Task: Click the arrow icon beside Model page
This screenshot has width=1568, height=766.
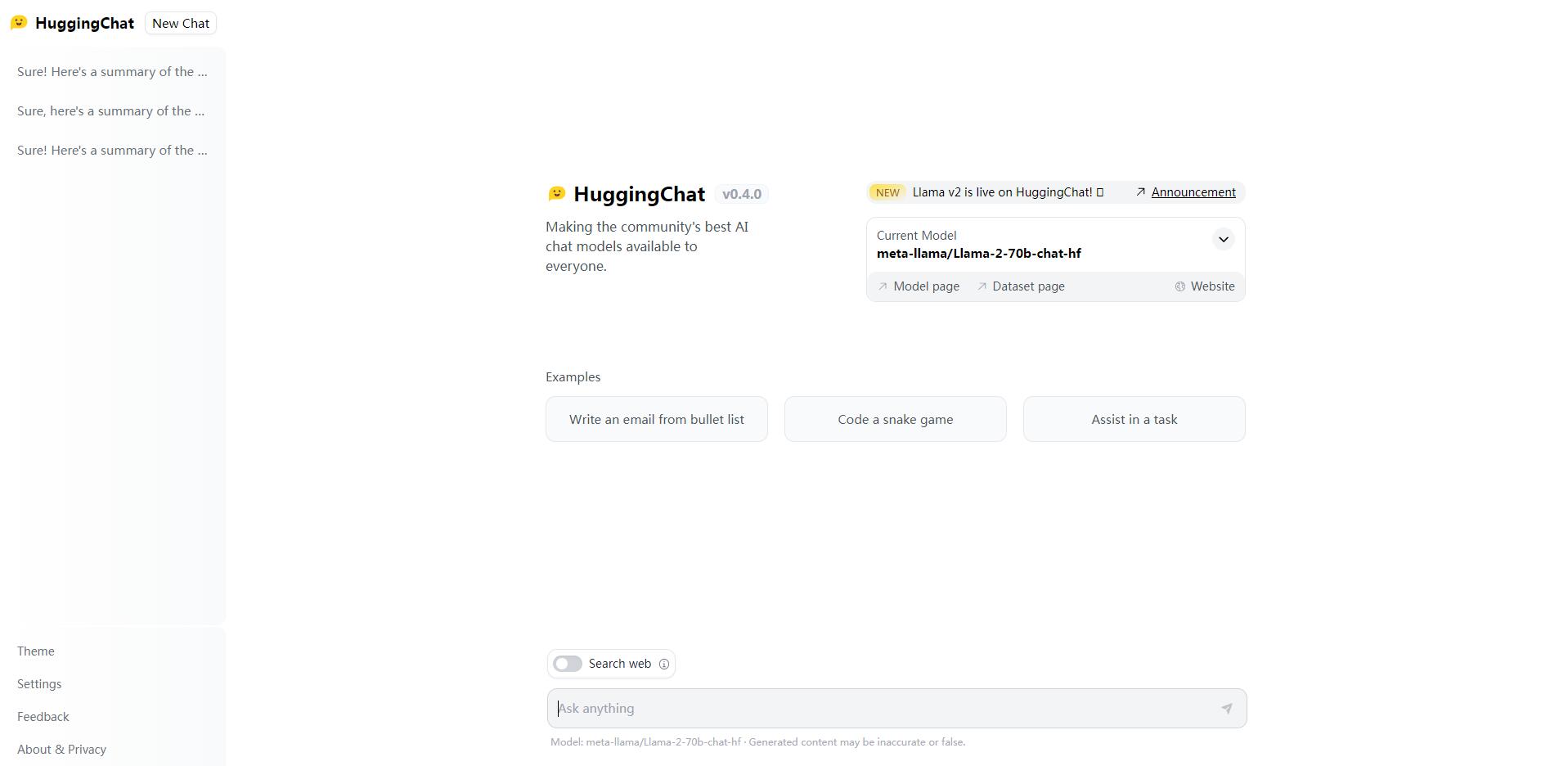Action: 883,286
